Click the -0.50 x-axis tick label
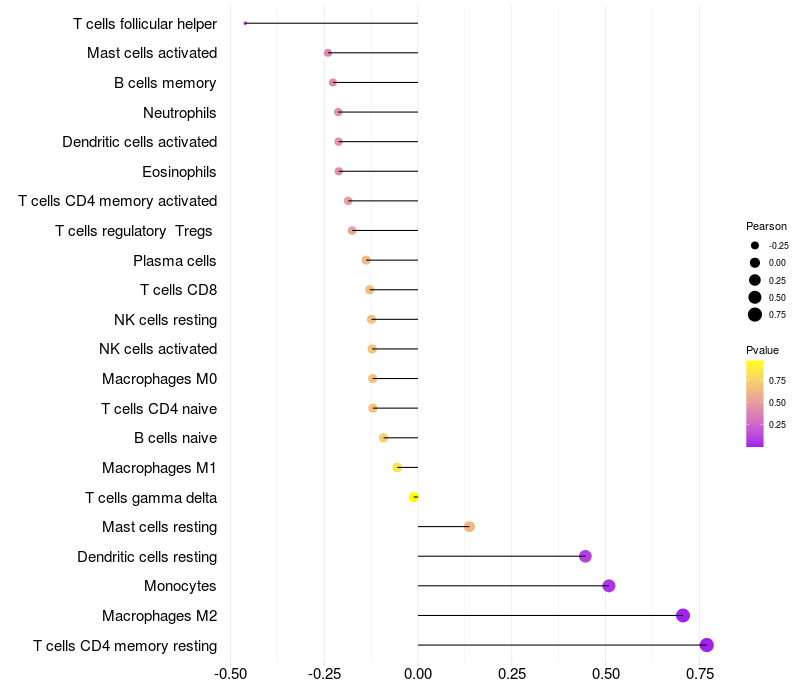This screenshot has width=800, height=700. (230, 674)
